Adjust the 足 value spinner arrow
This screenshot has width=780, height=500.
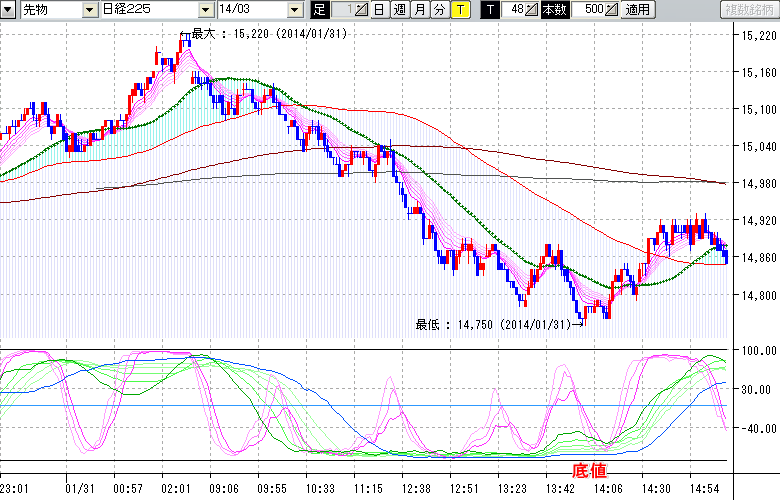363,10
